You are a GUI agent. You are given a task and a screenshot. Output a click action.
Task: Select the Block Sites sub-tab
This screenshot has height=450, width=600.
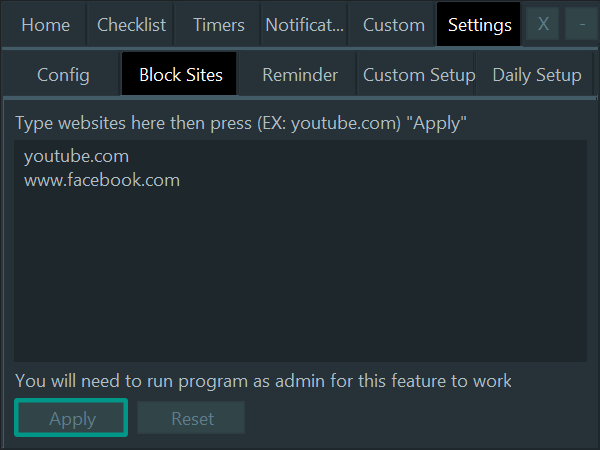[180, 74]
